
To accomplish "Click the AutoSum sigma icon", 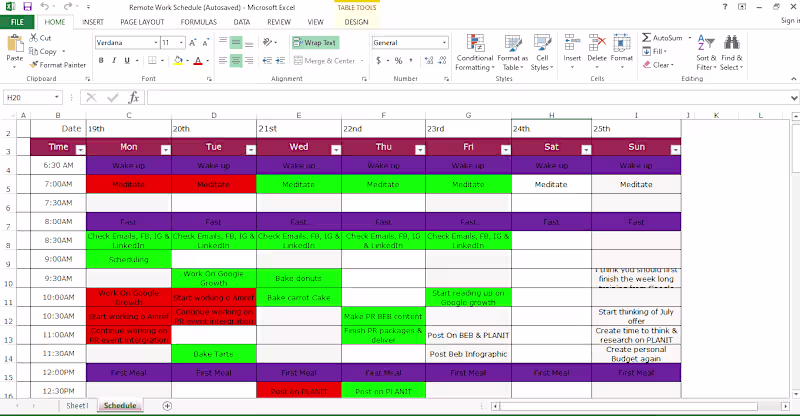I will (x=646, y=38).
